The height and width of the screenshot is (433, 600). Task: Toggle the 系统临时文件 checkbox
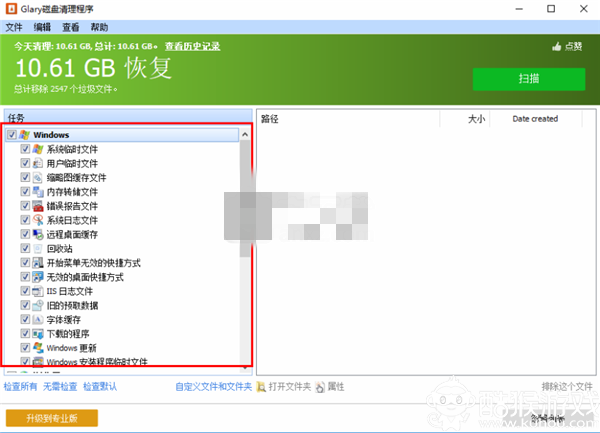(25, 149)
